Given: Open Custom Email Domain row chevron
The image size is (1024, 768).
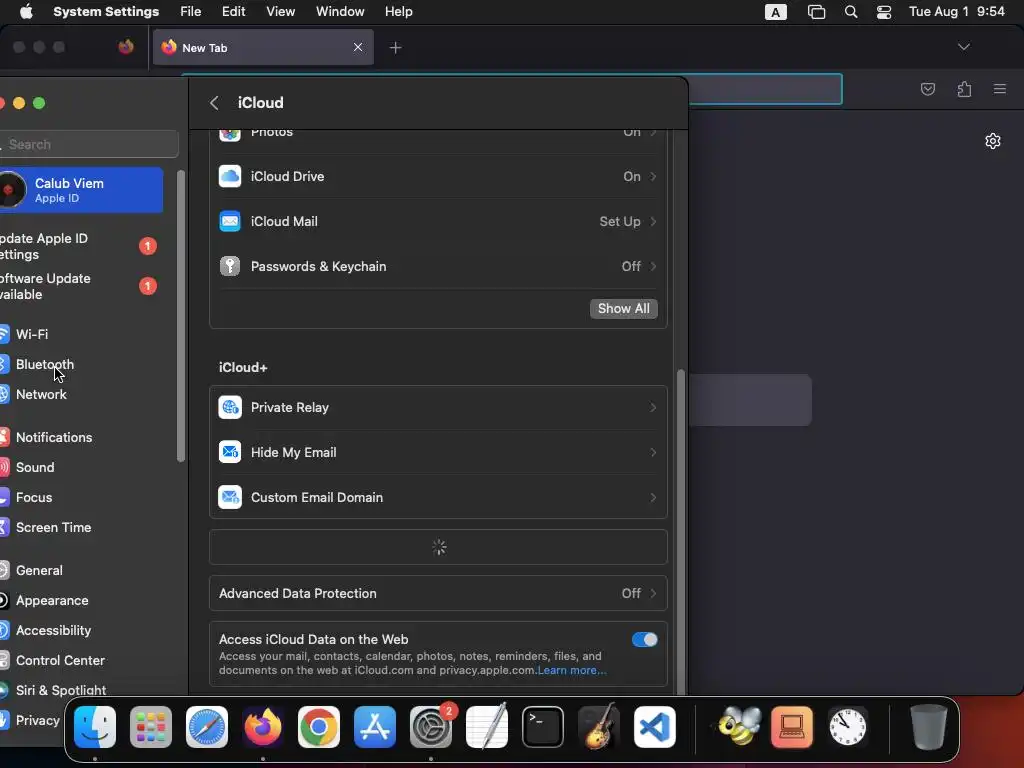Looking at the screenshot, I should coord(653,498).
